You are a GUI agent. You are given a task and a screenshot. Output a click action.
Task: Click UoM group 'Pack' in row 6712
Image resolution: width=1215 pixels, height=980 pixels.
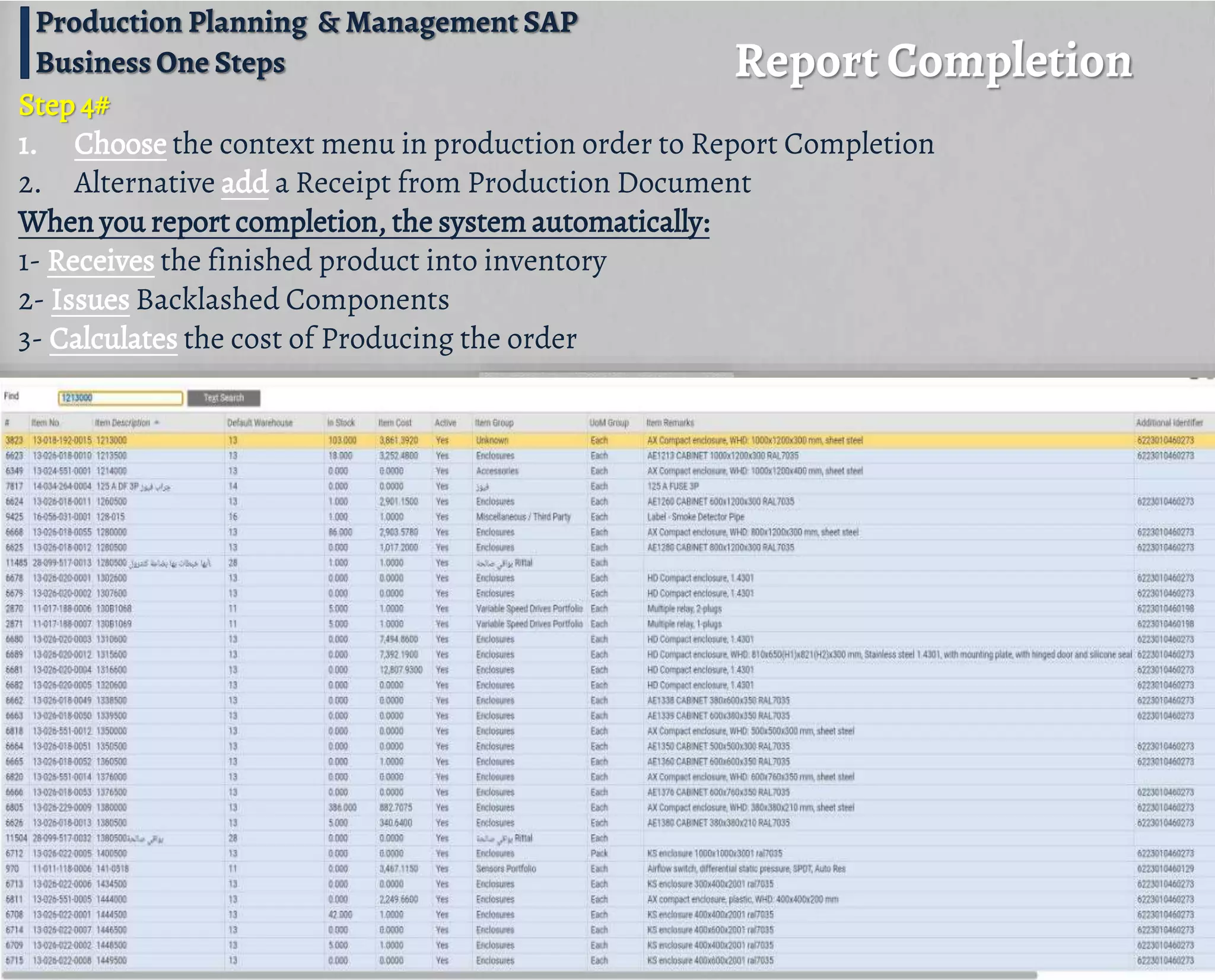coord(599,854)
